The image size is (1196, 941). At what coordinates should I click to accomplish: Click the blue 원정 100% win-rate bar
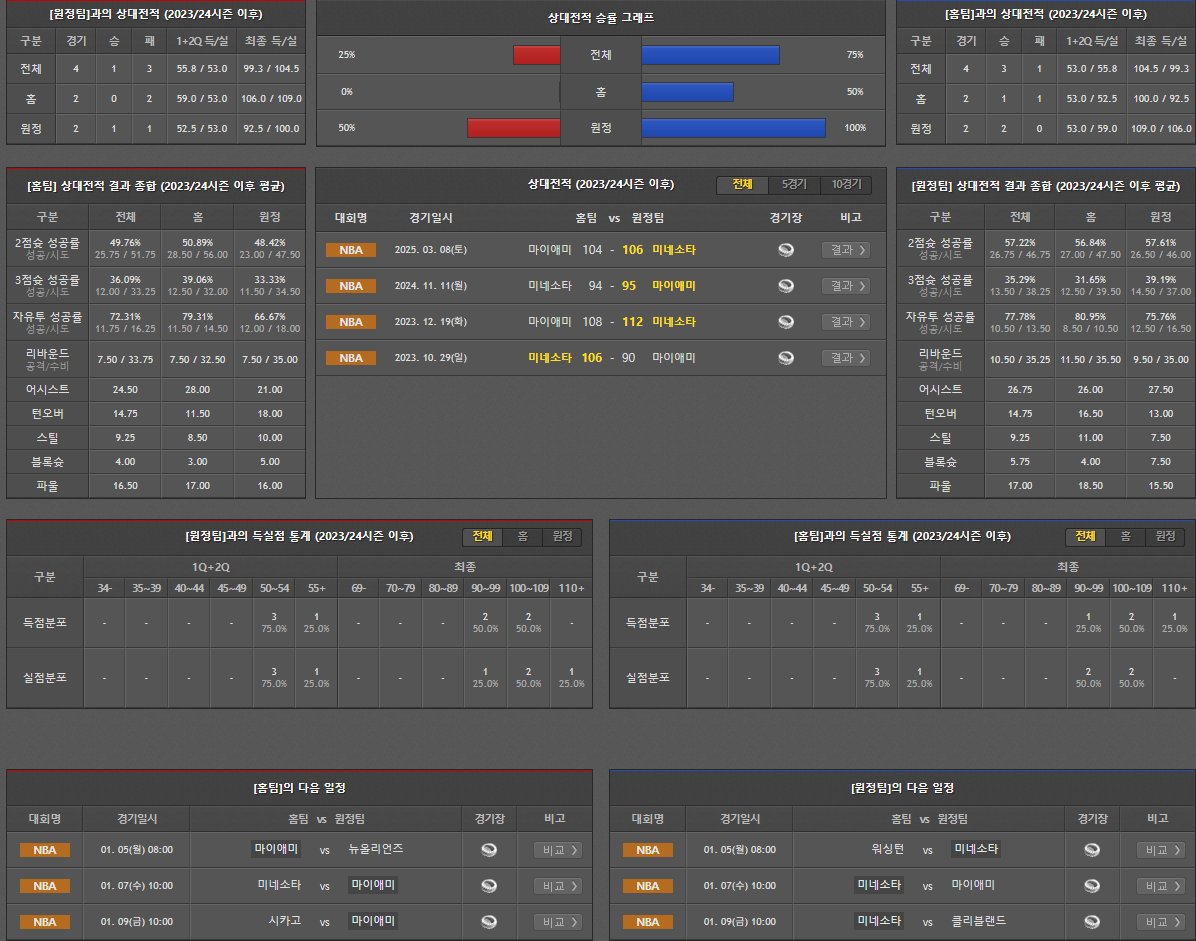(733, 128)
